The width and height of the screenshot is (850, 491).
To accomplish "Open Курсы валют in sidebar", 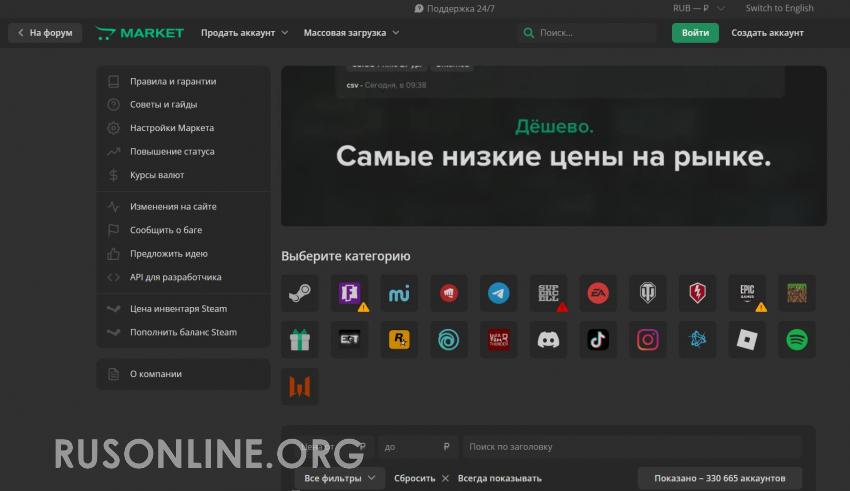I will 183,175.
